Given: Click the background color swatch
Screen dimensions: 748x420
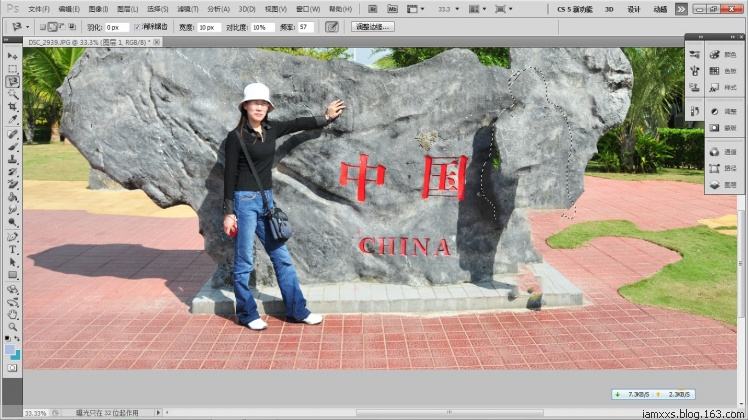Looking at the screenshot, I should coord(16,356).
